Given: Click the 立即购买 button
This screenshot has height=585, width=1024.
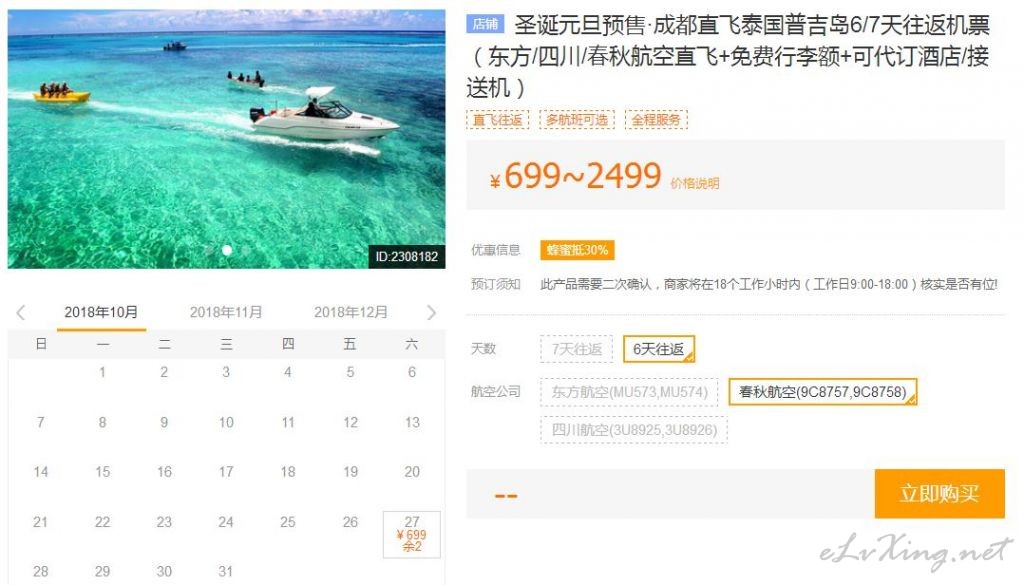Looking at the screenshot, I should (x=939, y=494).
